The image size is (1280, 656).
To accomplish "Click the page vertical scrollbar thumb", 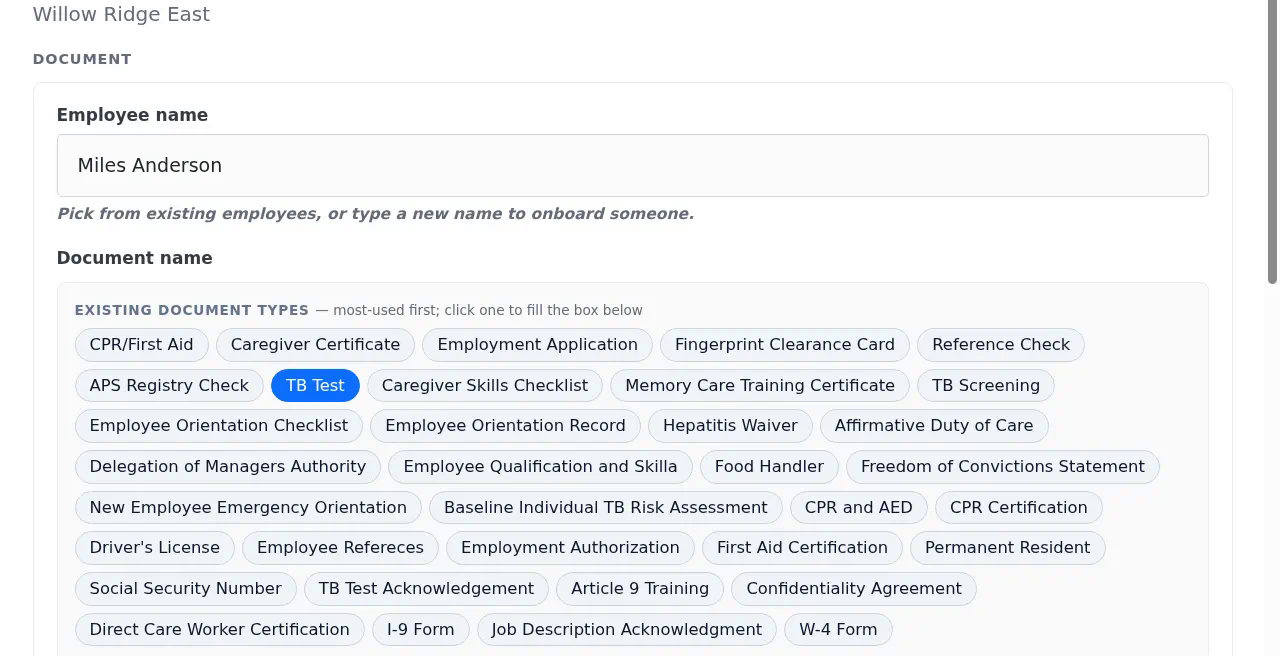I will click(x=1272, y=140).
